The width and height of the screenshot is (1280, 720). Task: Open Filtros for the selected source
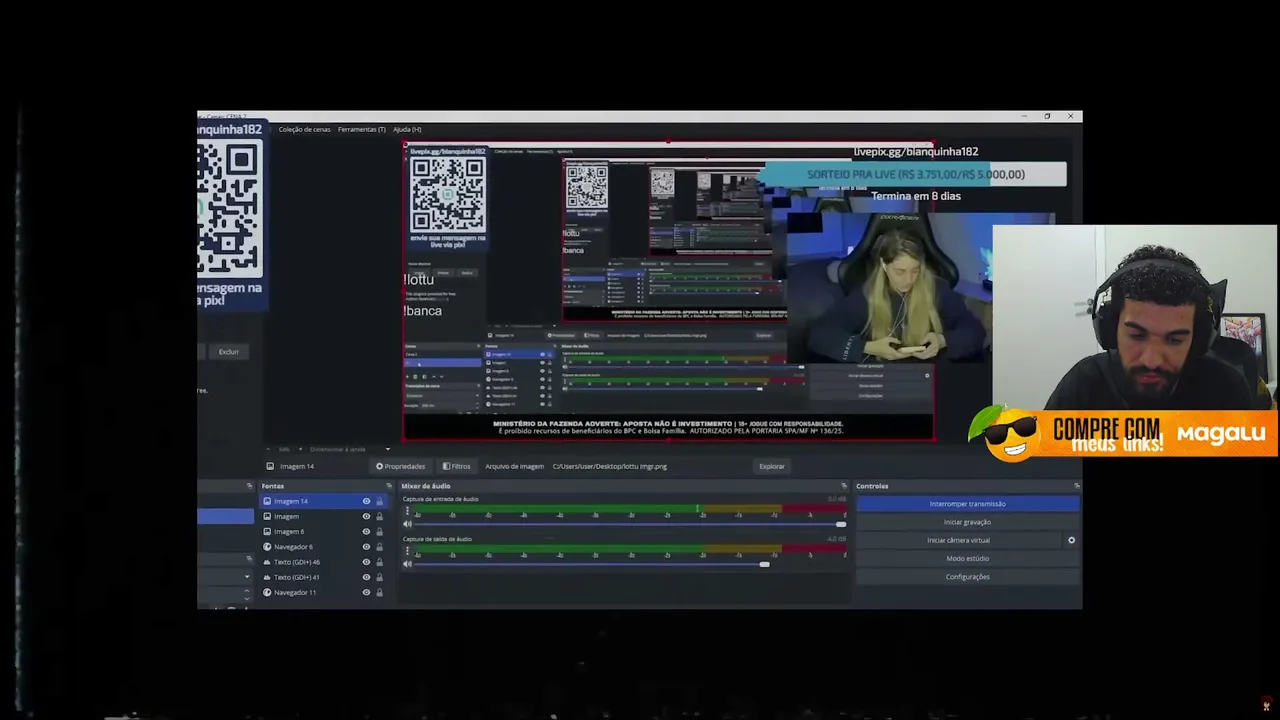[x=456, y=466]
